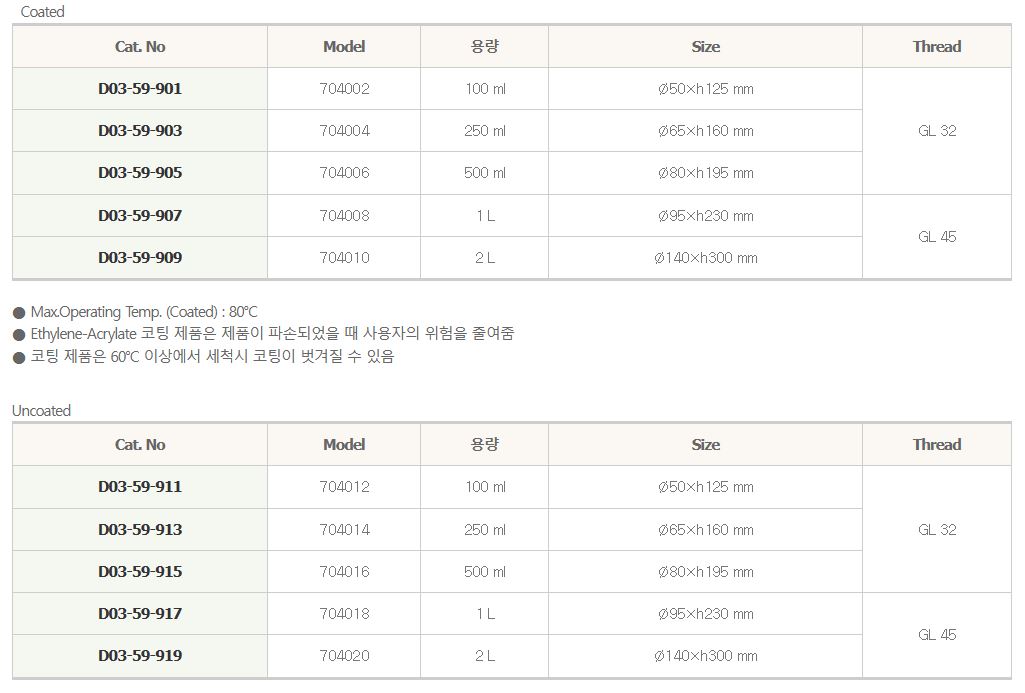The width and height of the screenshot is (1025, 693).
Task: Select model number 704006 cell
Action: point(344,173)
